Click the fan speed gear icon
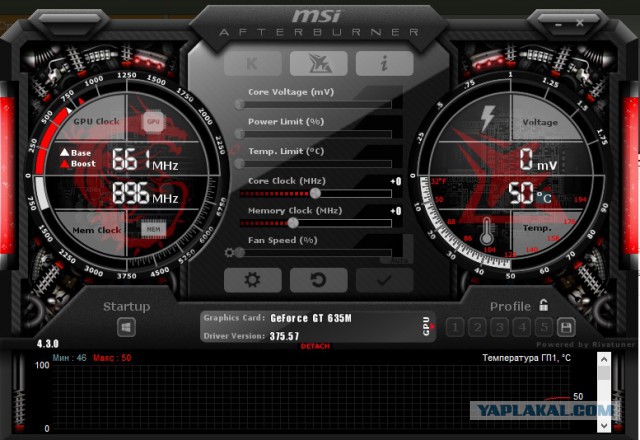640x440 pixels. 229,253
